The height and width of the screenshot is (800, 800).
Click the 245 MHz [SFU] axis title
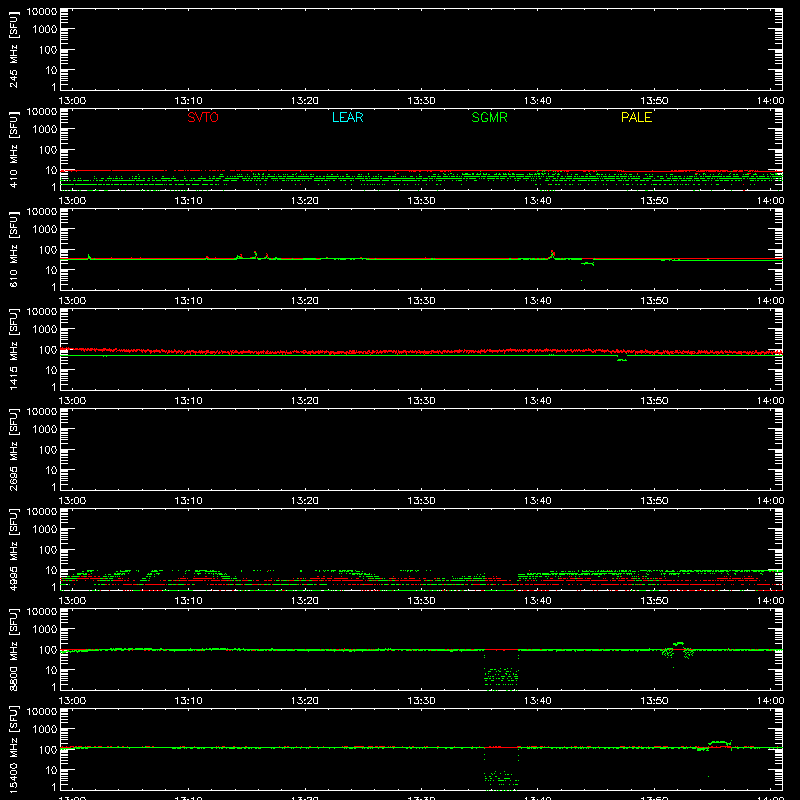14,50
